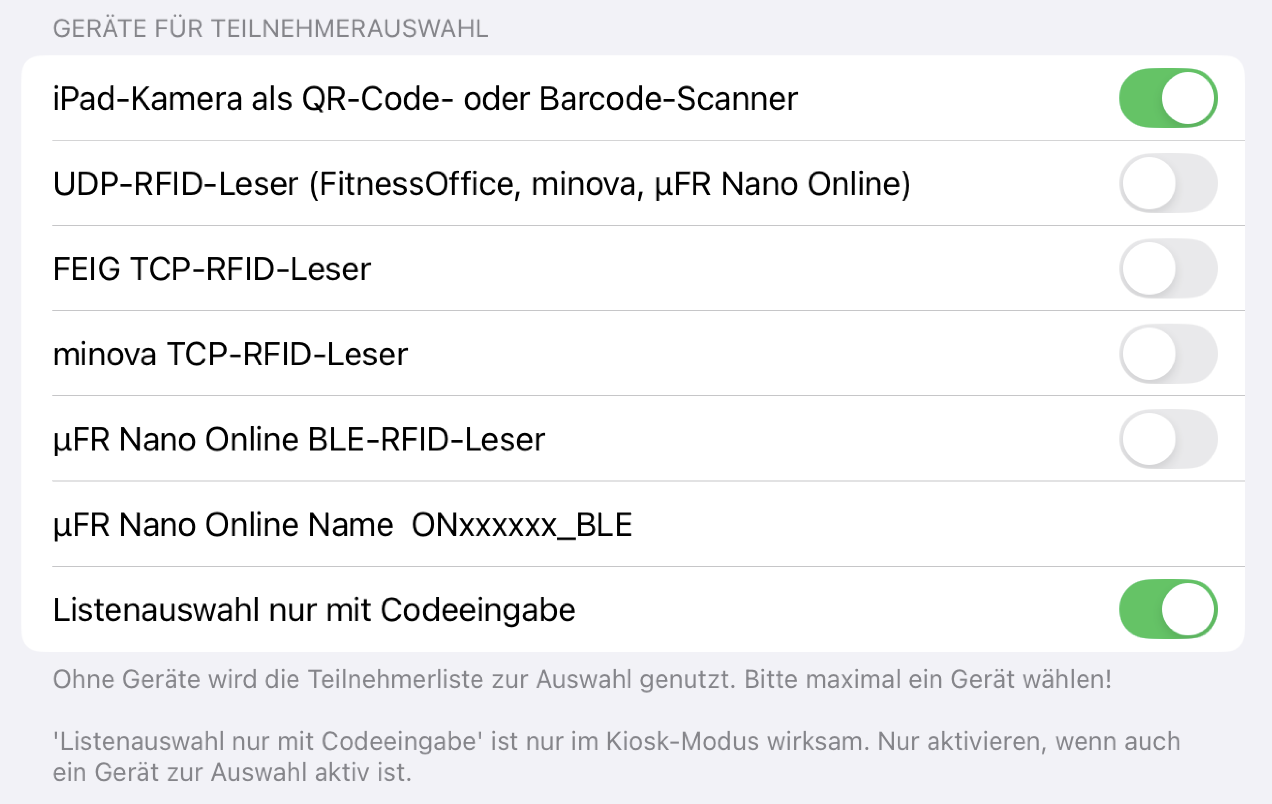Enable the minova TCP-RFID-Leser switch

coord(1167,354)
